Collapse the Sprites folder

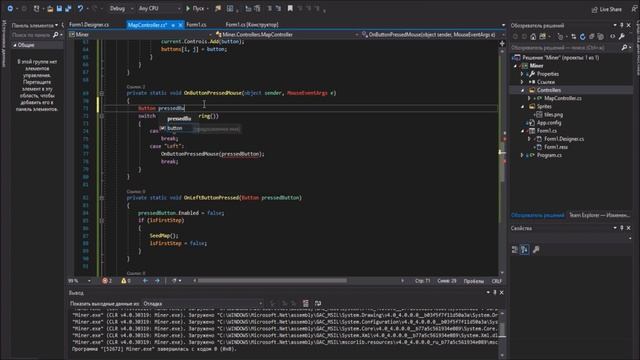pos(522,107)
